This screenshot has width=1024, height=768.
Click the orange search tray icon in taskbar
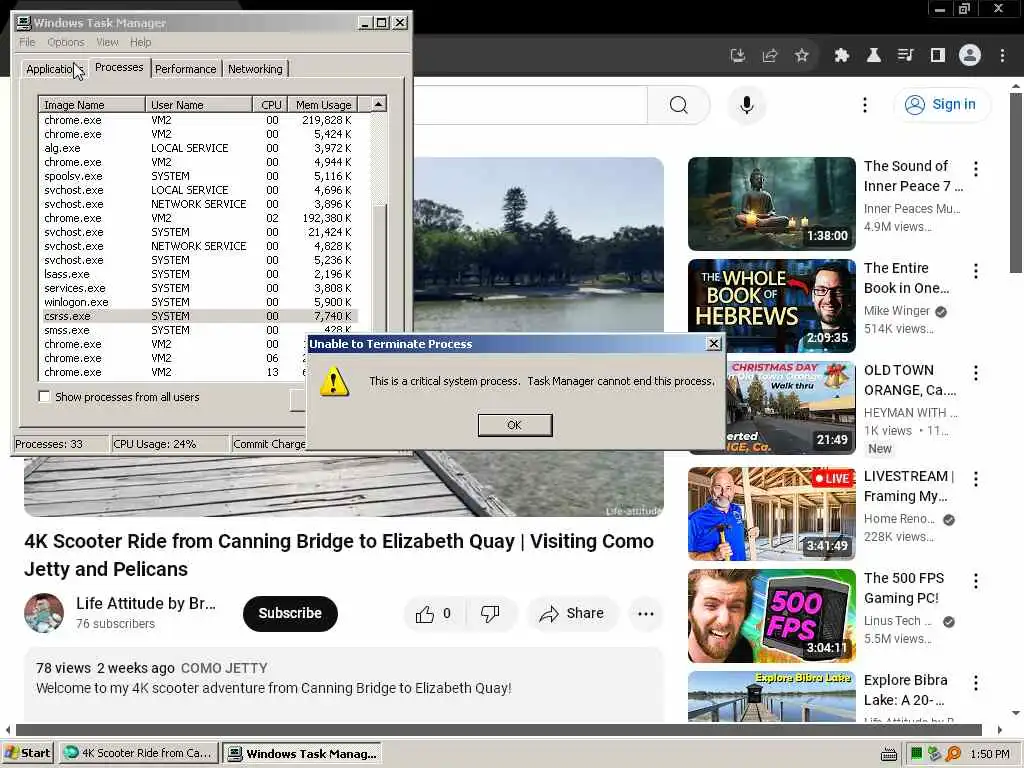pyautogui.click(x=953, y=754)
